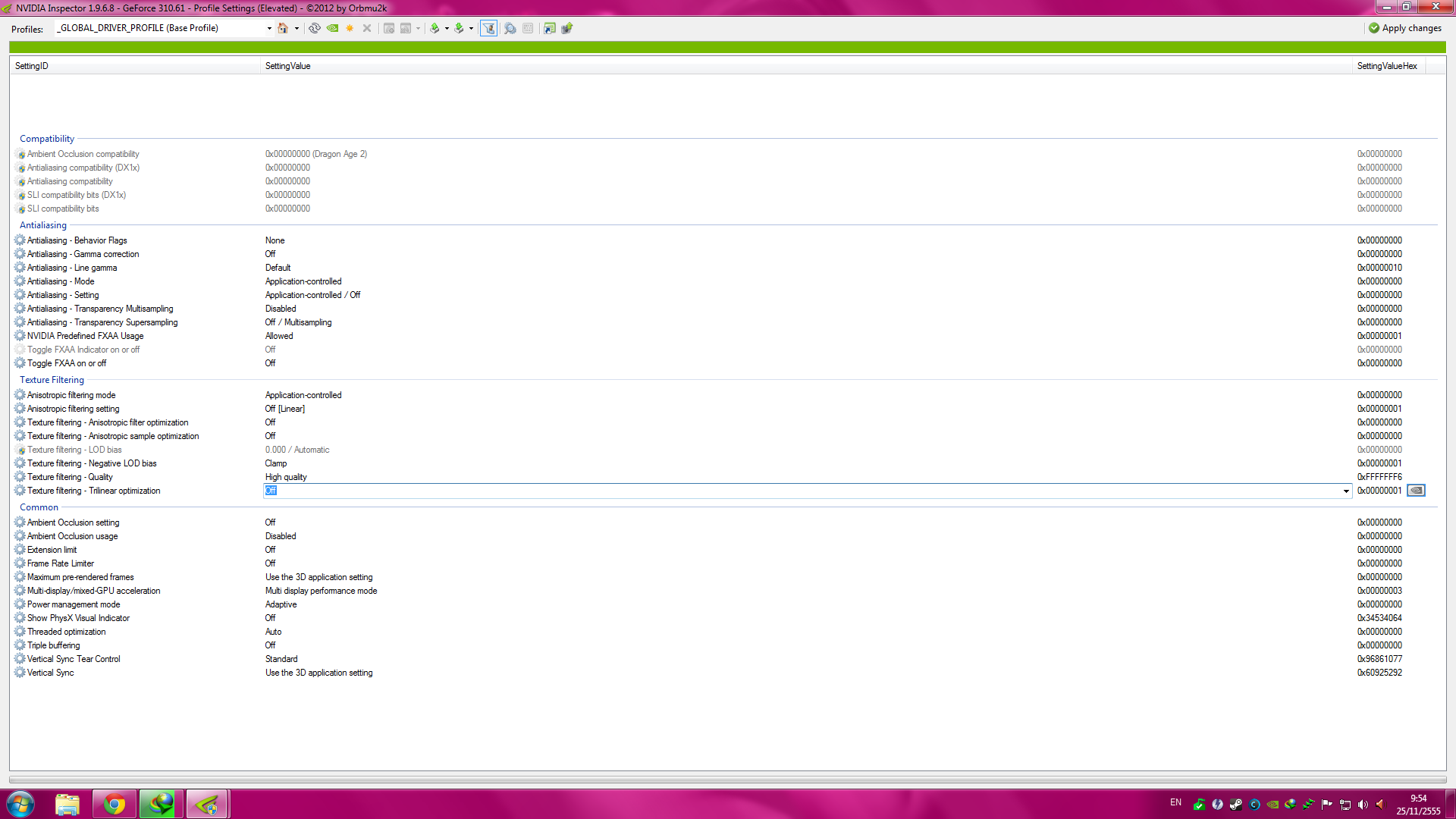Open the dropdown beside remove application icon

click(x=418, y=29)
